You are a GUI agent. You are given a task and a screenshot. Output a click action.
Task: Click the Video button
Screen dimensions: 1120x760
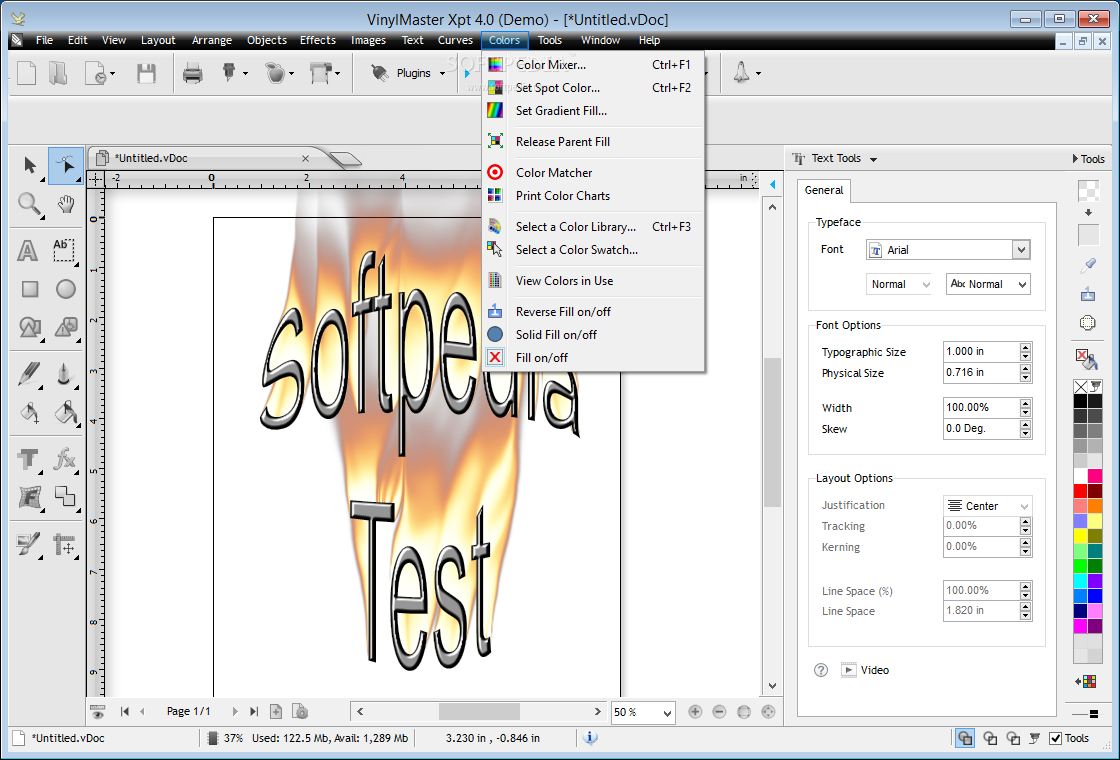866,670
